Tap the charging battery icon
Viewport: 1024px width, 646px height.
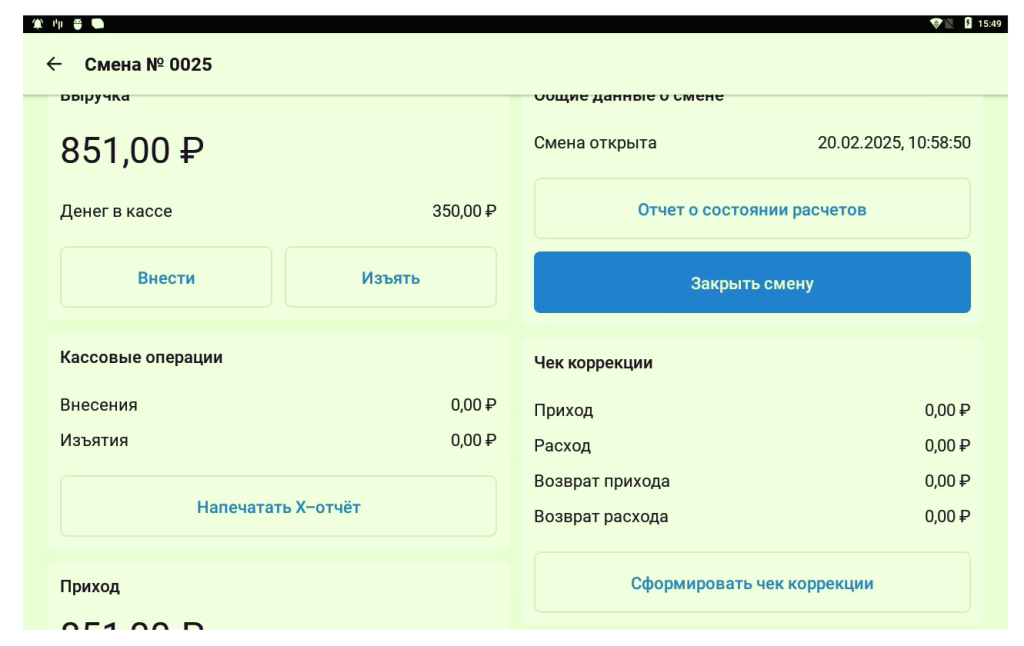tap(968, 23)
